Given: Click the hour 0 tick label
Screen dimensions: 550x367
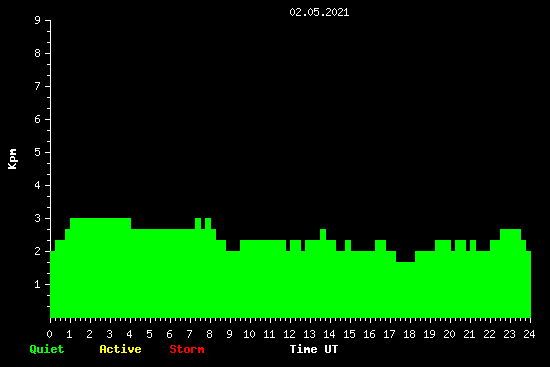Looking at the screenshot, I should point(49,334).
